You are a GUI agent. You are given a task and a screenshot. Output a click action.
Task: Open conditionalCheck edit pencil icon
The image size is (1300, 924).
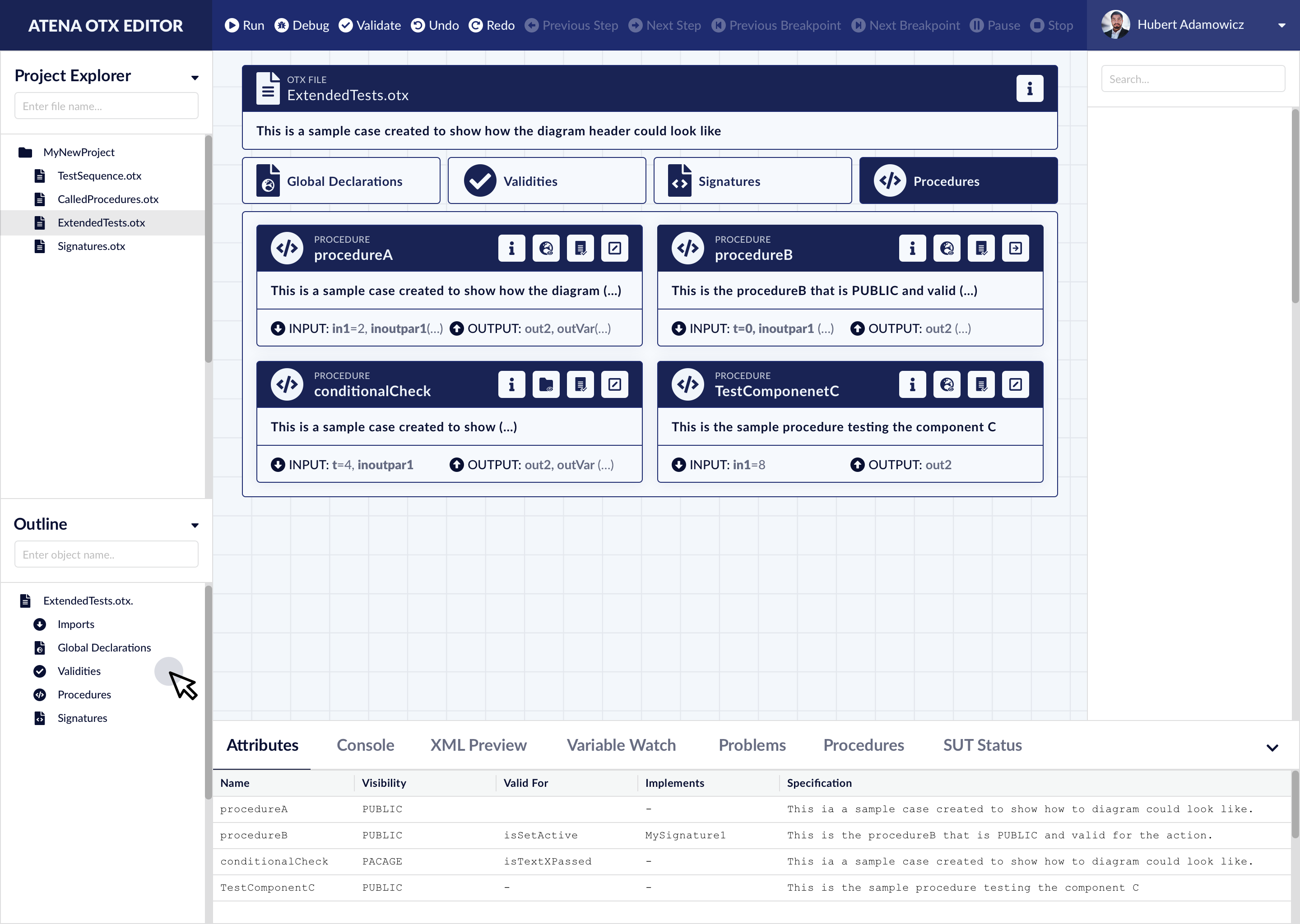(614, 384)
